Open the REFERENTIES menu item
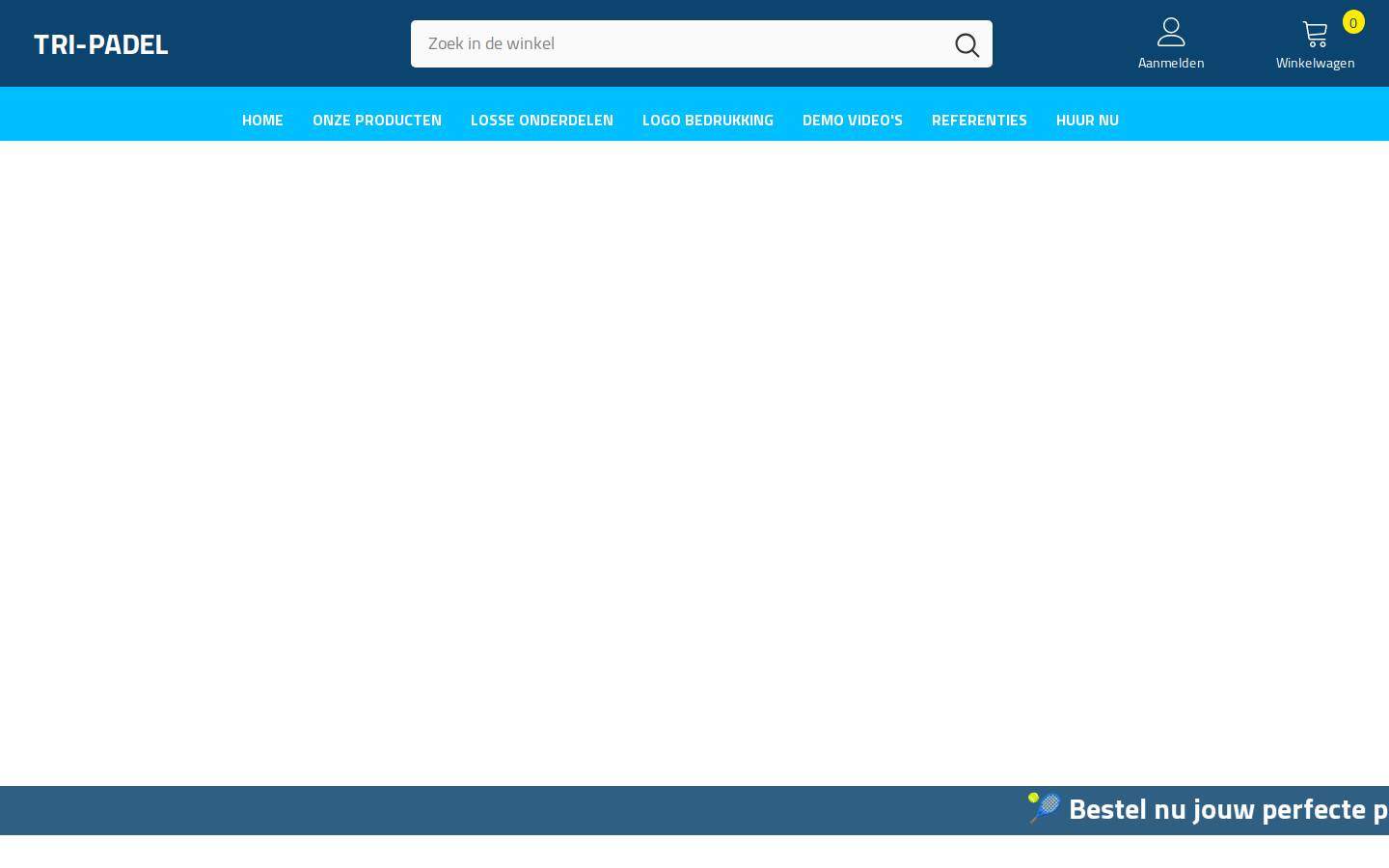This screenshot has height=868, width=1389. (979, 120)
